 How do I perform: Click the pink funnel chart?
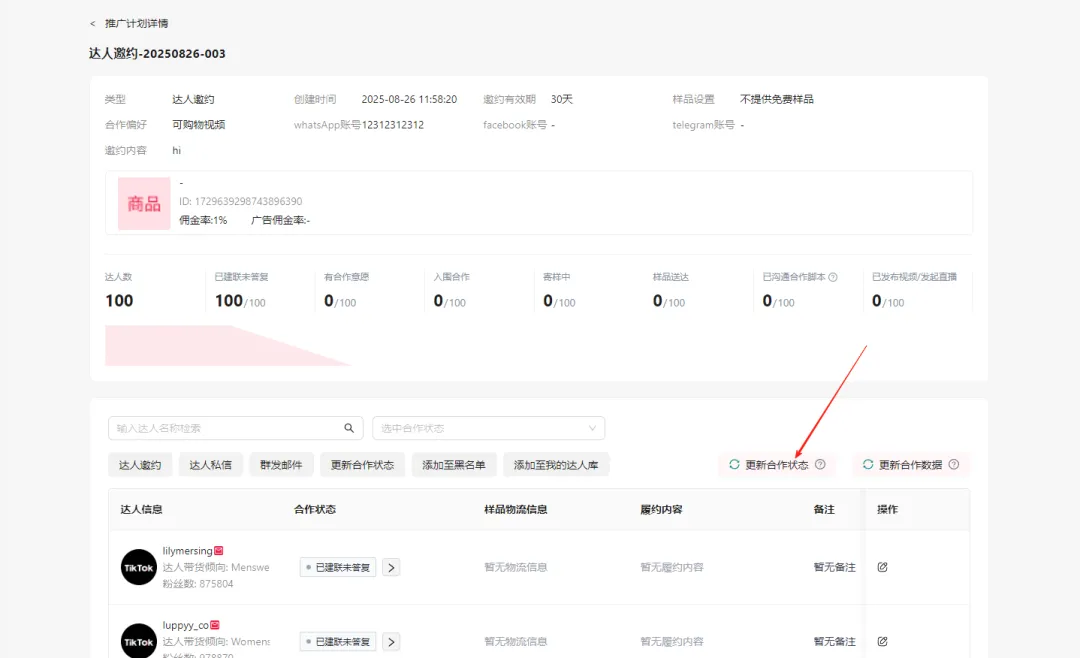pos(229,345)
